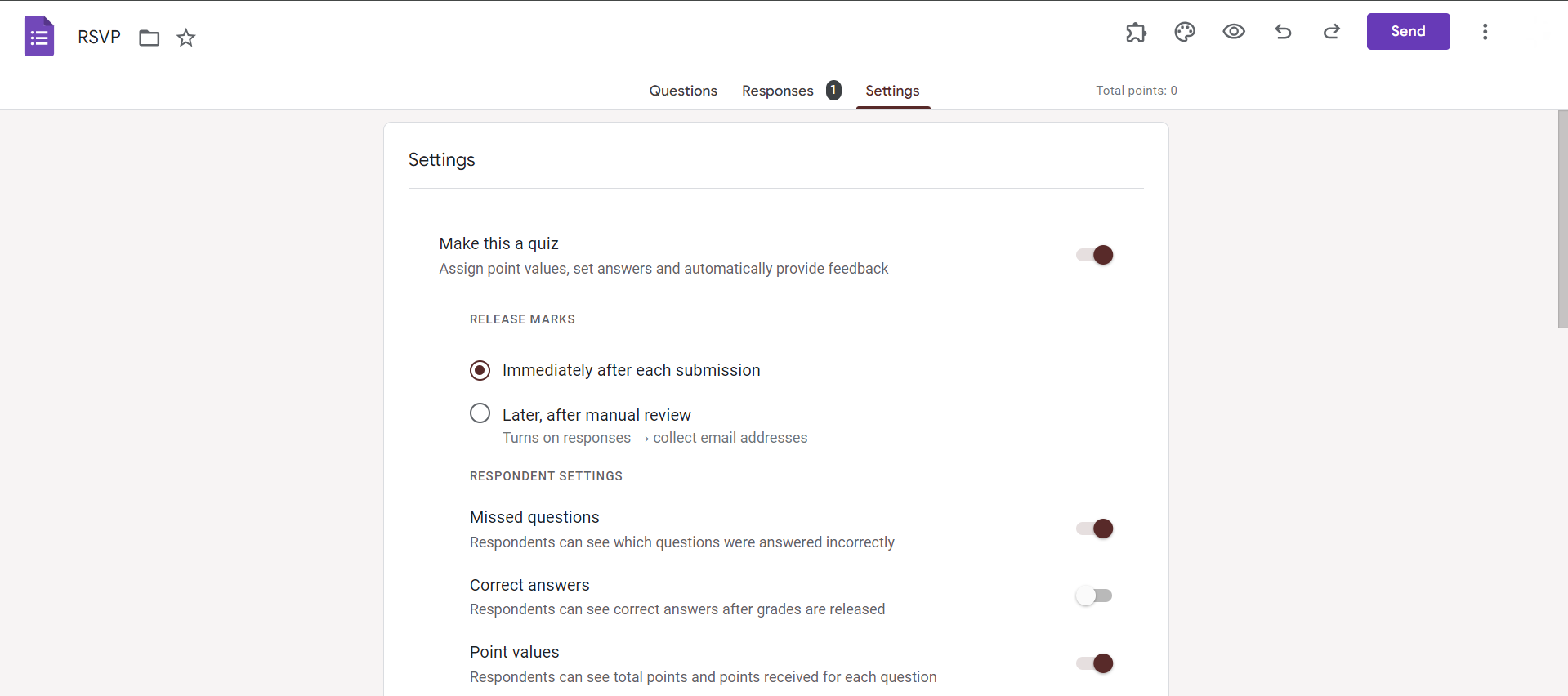The image size is (1568, 696).
Task: Preview the form with eye icon
Action: tap(1234, 32)
